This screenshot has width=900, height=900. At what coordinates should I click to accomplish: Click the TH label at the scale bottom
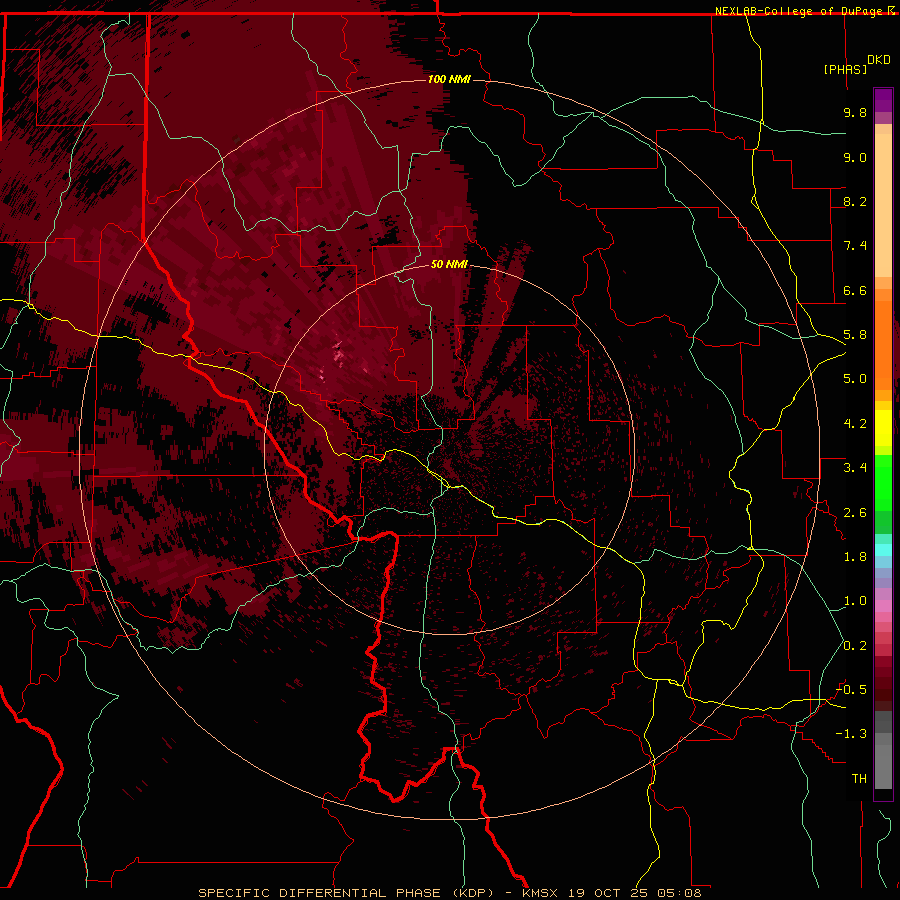click(859, 779)
